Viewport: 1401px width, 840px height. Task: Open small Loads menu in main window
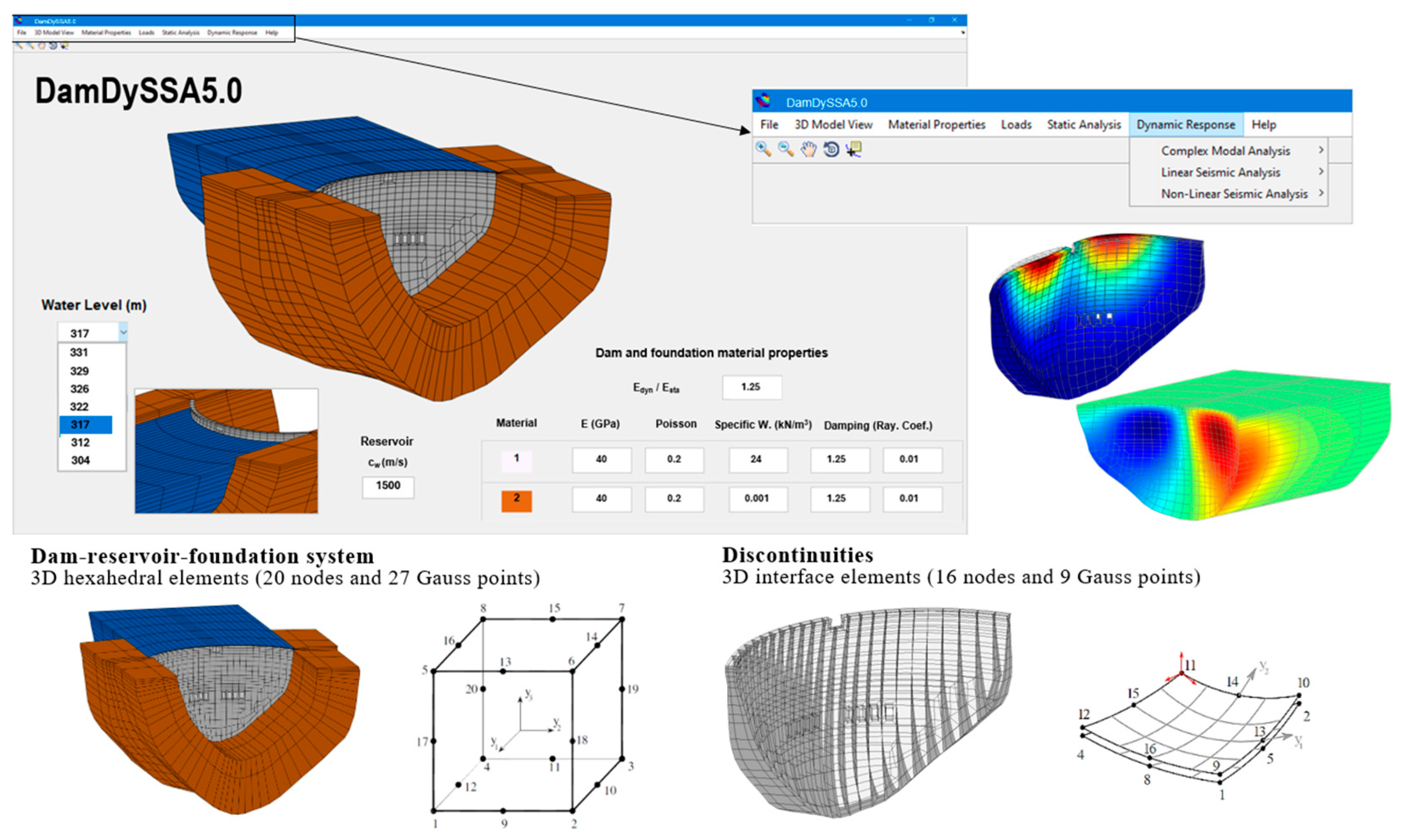147,32
